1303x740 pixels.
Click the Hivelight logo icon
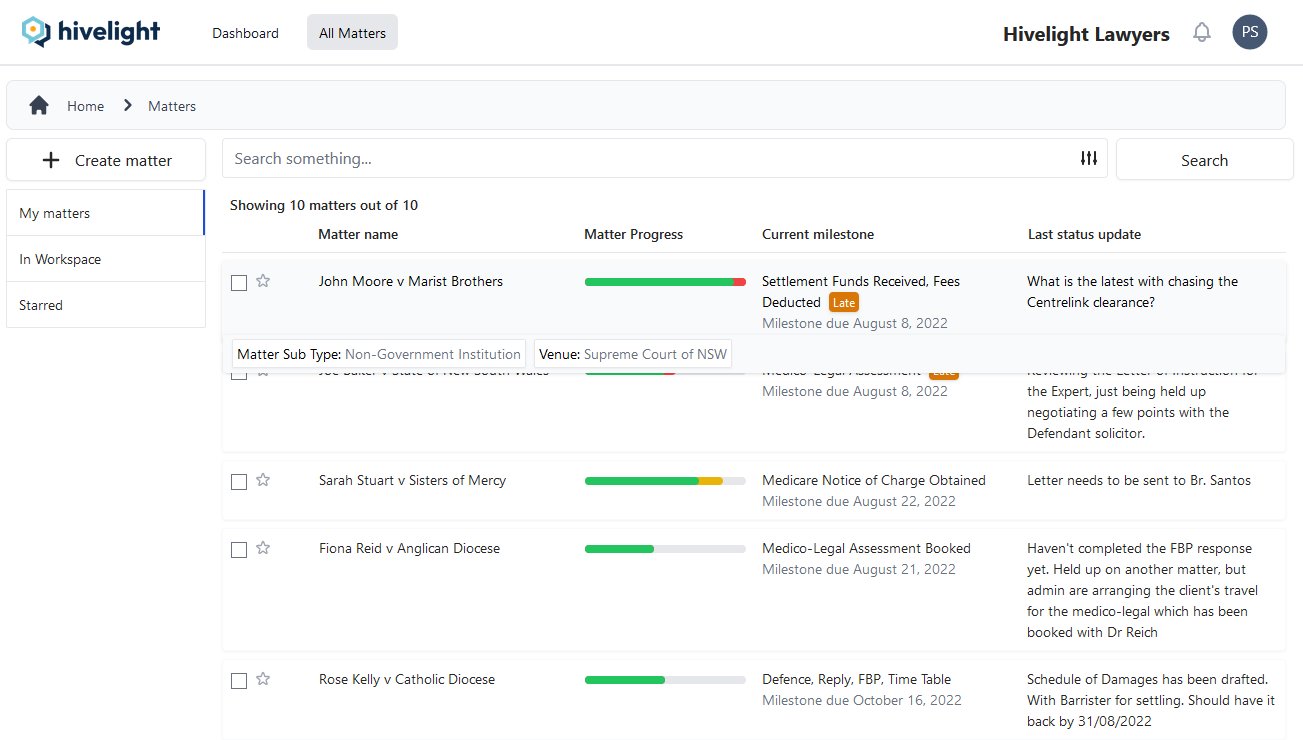tap(37, 31)
